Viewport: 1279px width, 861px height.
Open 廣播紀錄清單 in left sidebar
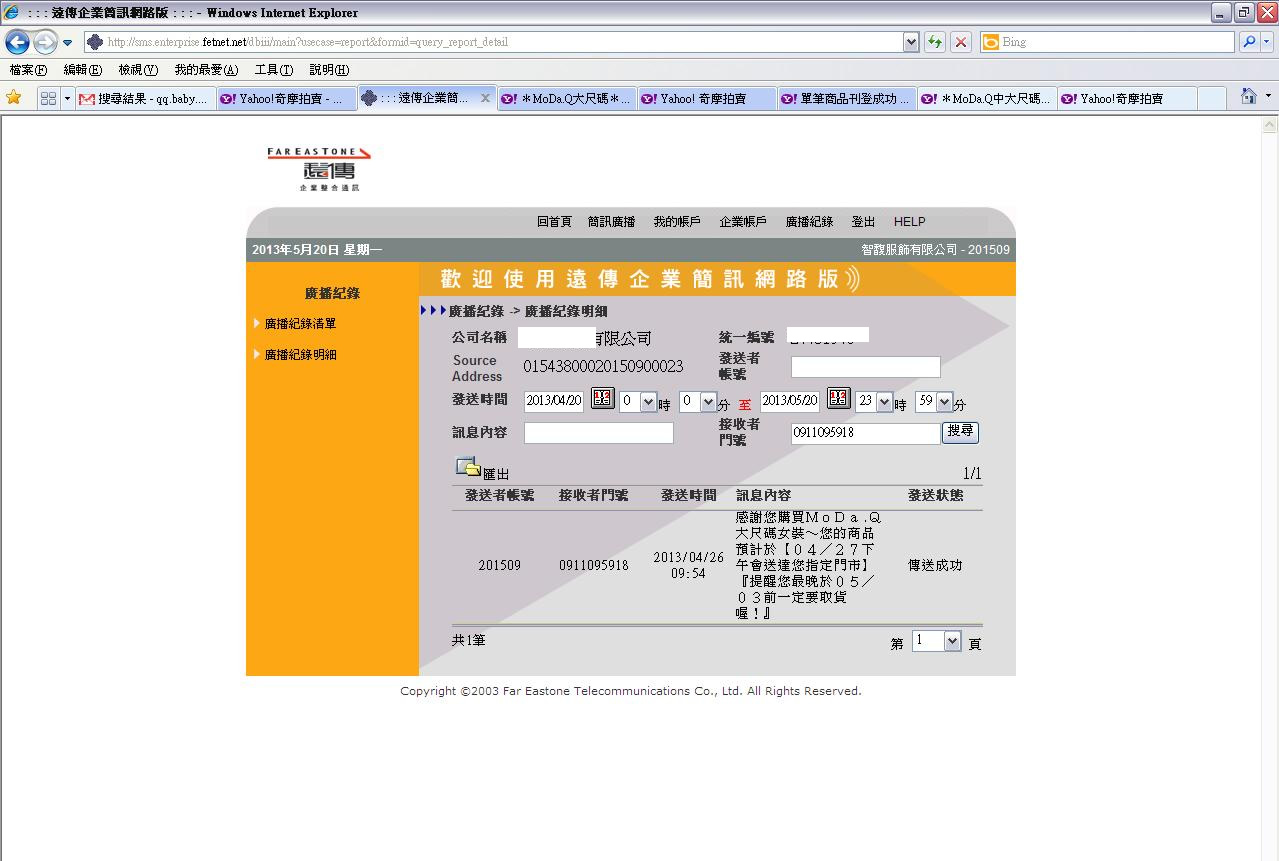300,324
